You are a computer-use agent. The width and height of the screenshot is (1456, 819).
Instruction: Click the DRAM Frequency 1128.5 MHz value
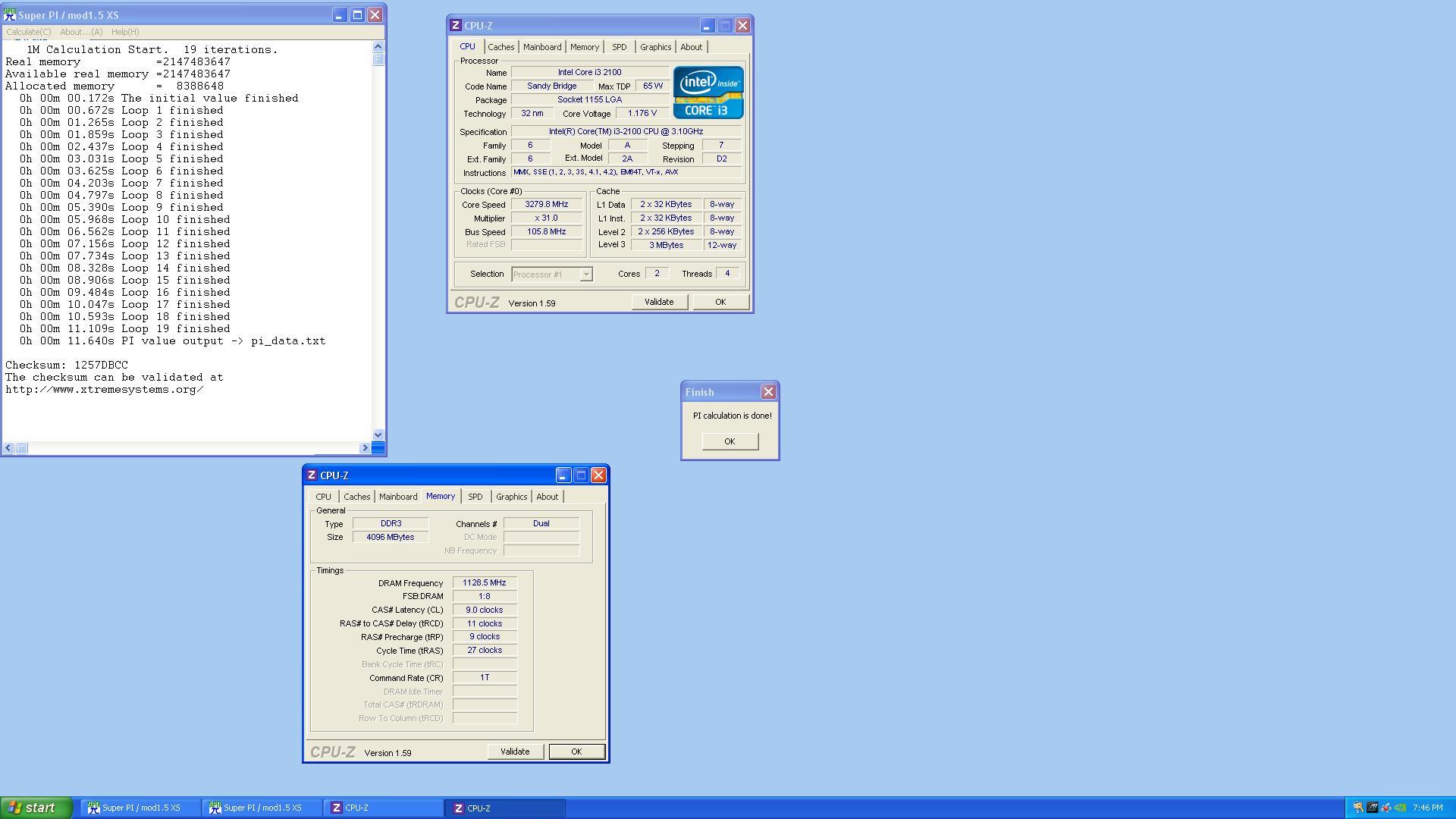tap(485, 583)
